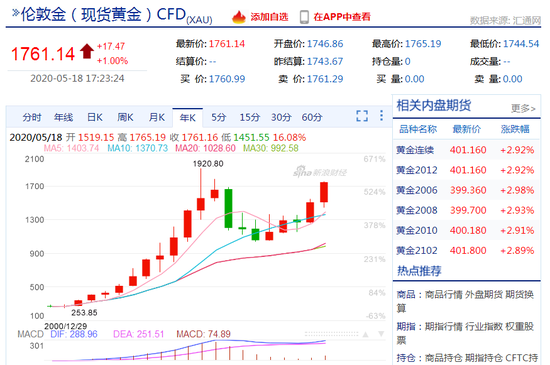Image resolution: width=550 pixels, height=365 pixels.
Task: Switch to the 年线 chart tab
Action: [x=63, y=117]
